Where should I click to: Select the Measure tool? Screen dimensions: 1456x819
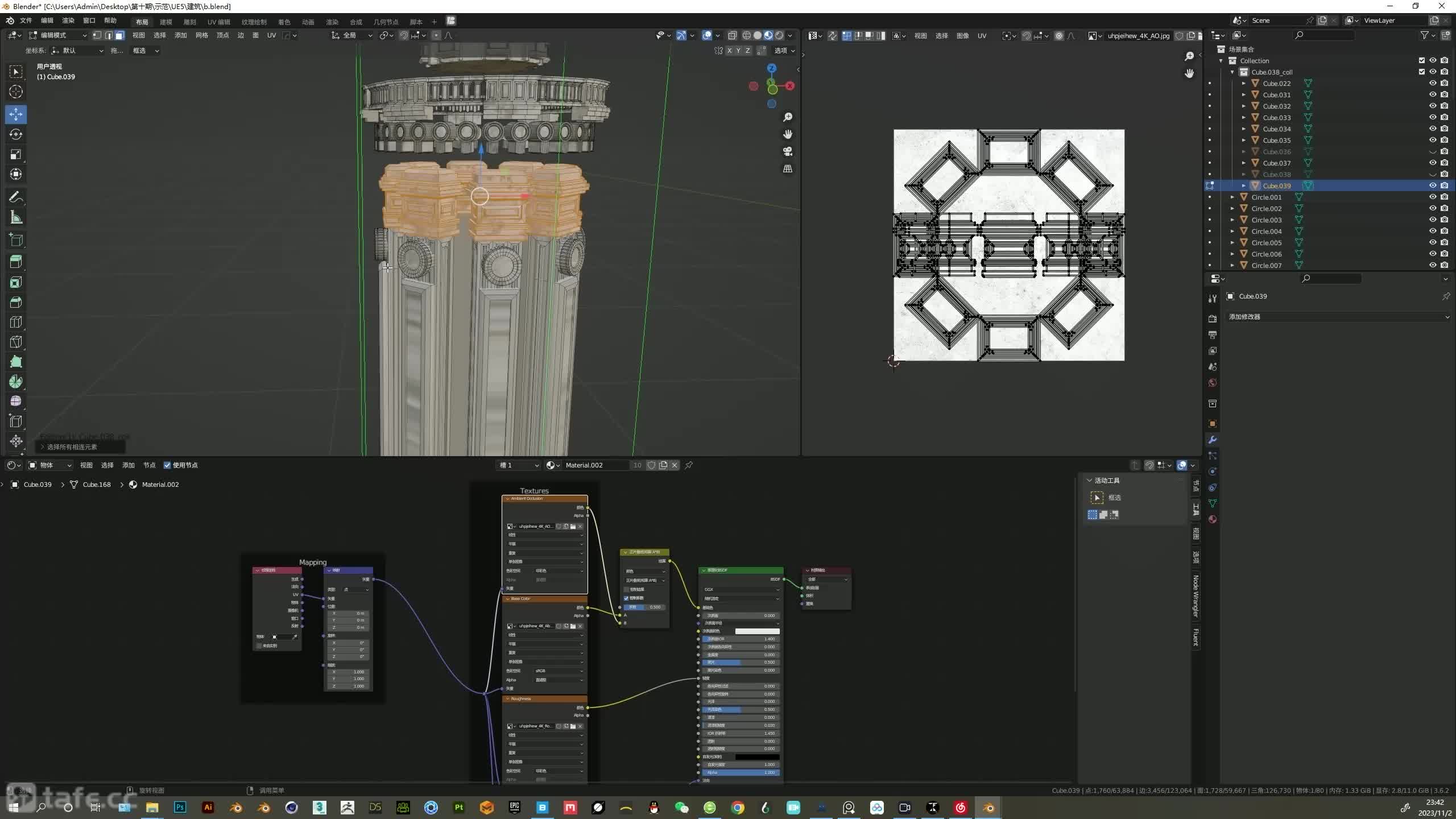click(16, 217)
